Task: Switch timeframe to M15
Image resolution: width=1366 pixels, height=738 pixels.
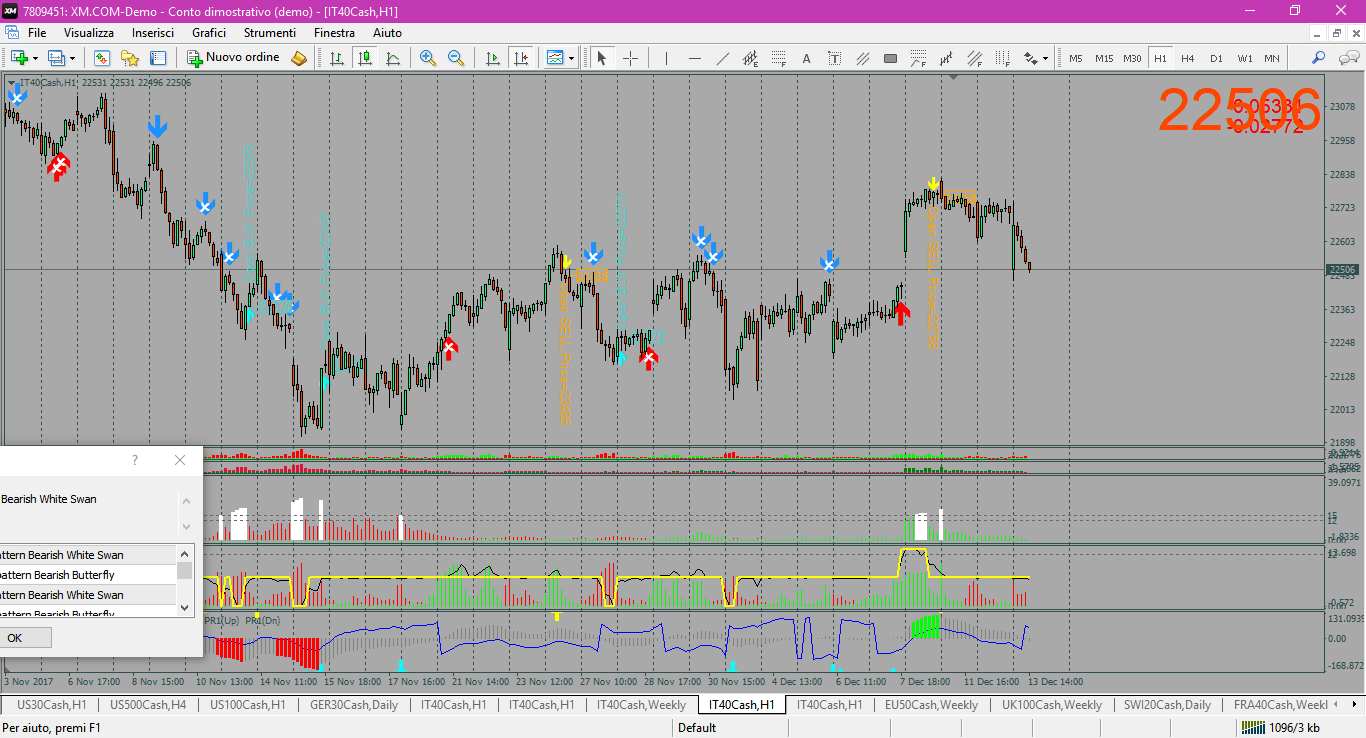Action: pyautogui.click(x=1104, y=58)
